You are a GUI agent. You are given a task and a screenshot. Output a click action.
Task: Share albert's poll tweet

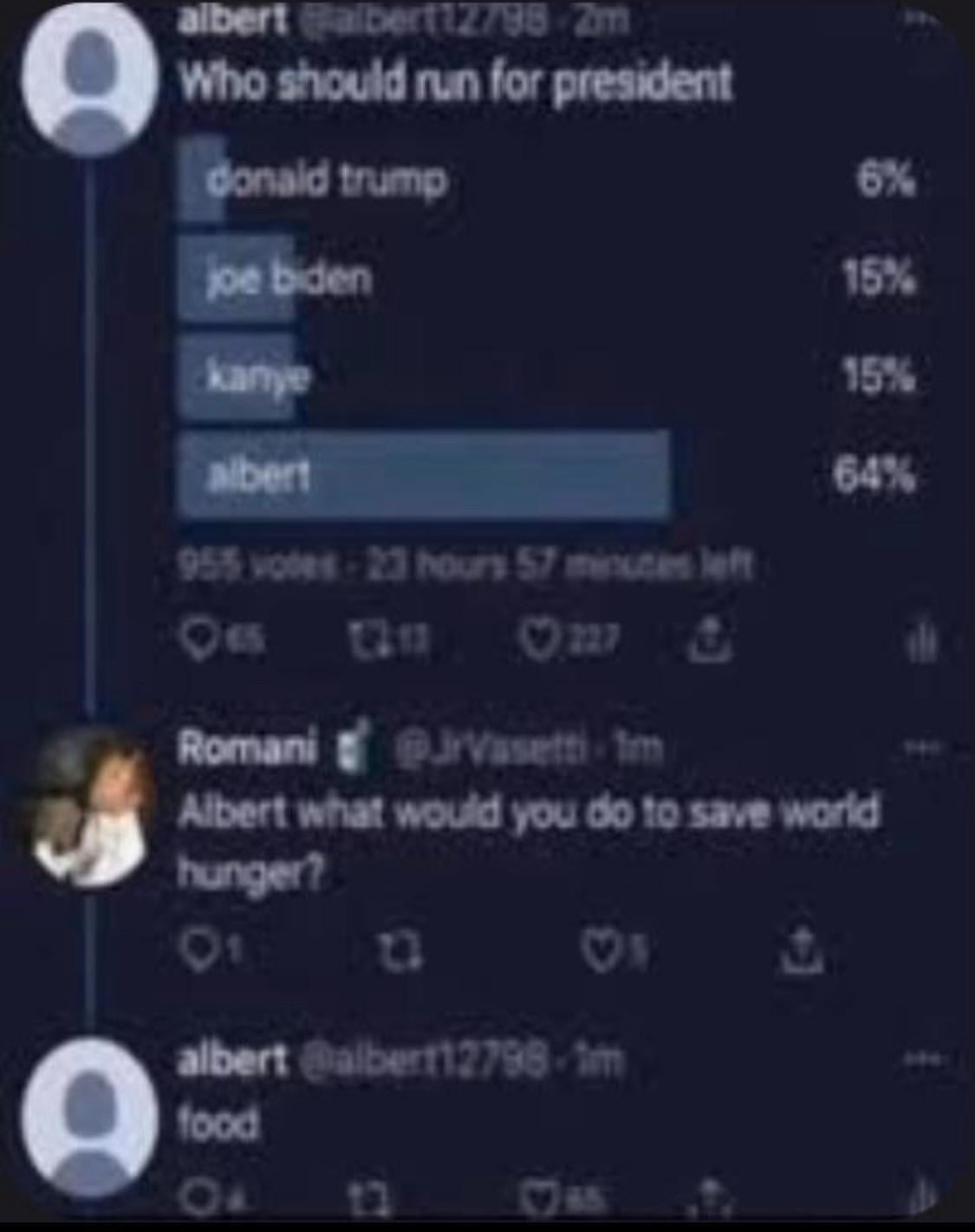[717, 641]
